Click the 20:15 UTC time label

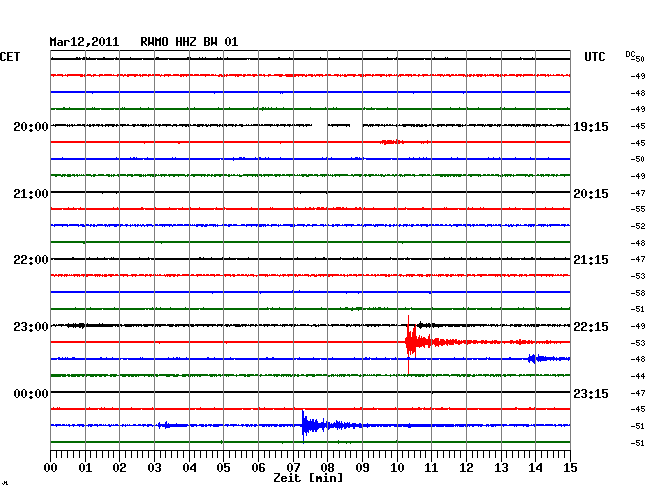(591, 194)
